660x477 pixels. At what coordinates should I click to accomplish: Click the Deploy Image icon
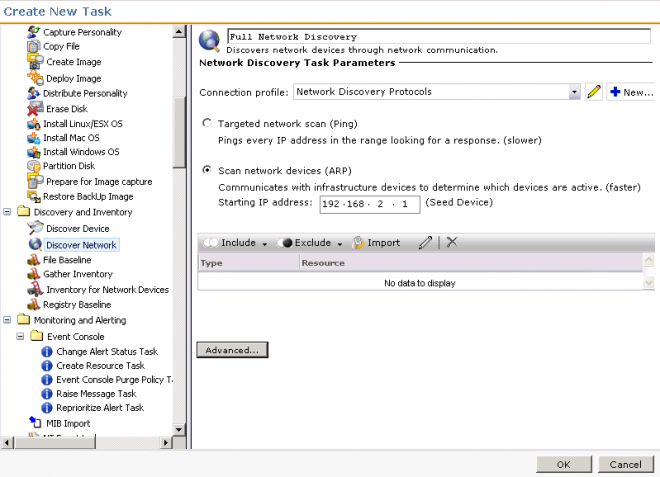(x=35, y=78)
